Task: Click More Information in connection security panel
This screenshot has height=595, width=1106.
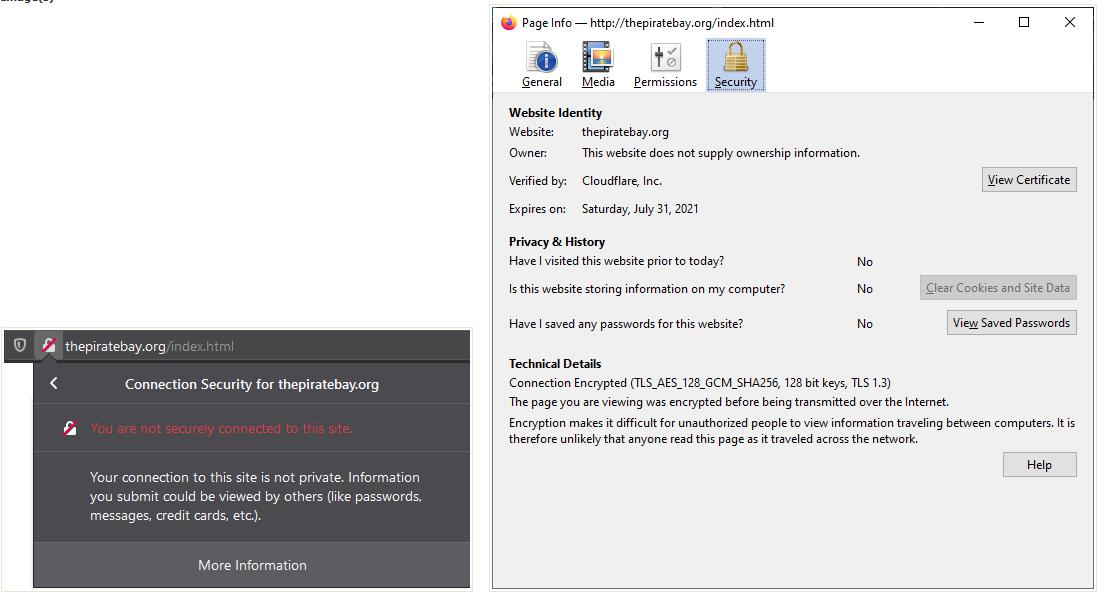Action: click(x=252, y=565)
